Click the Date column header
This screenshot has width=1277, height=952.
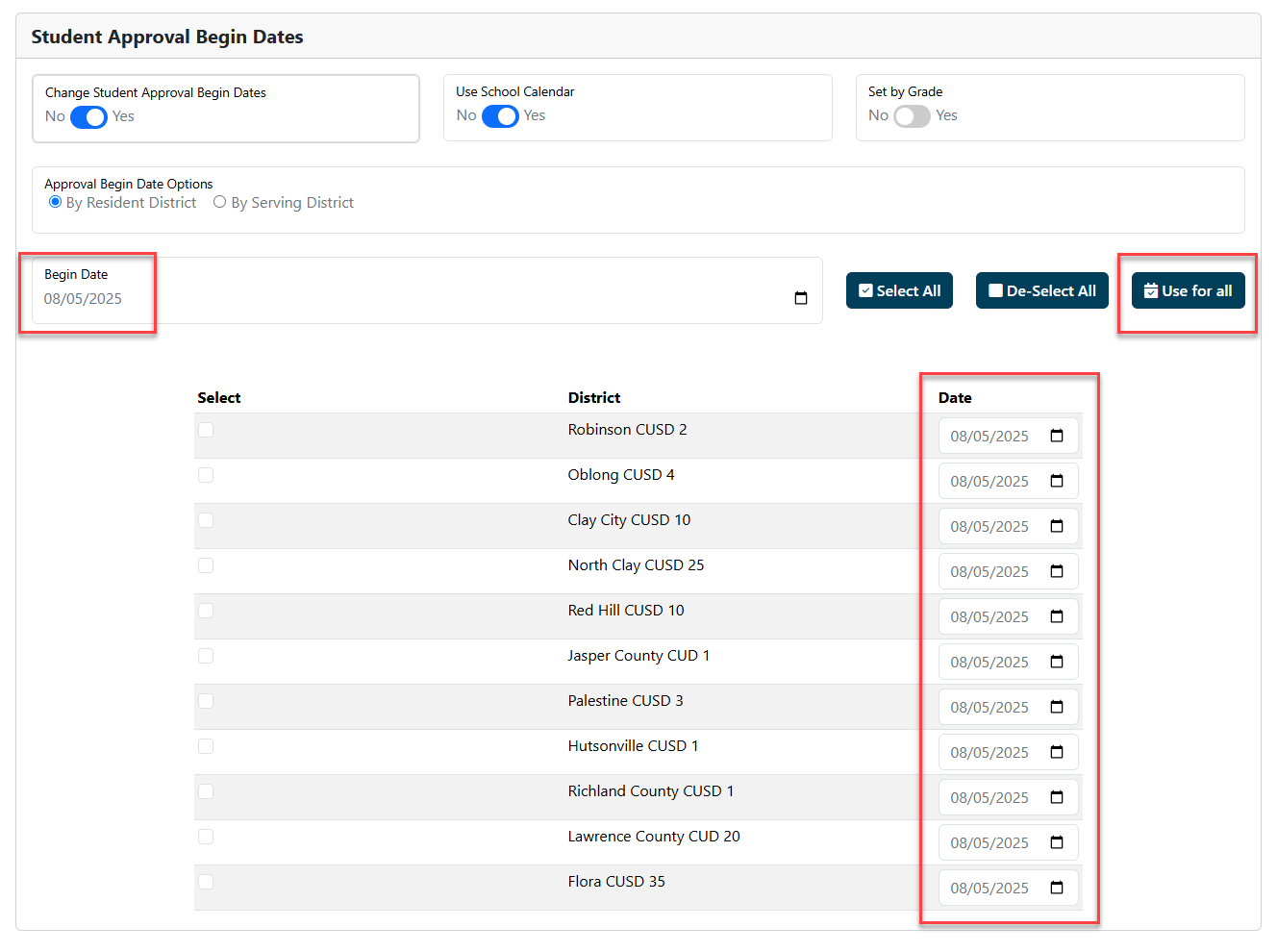pyautogui.click(x=955, y=397)
